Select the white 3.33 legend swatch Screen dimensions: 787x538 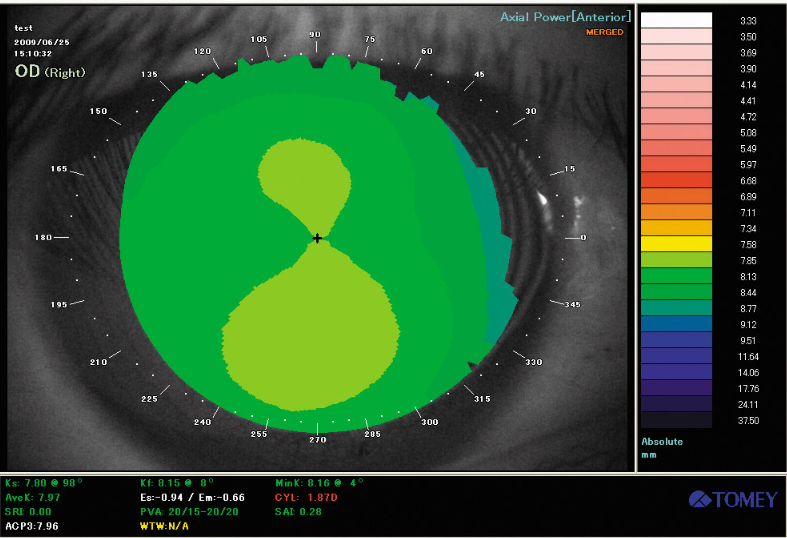point(675,20)
